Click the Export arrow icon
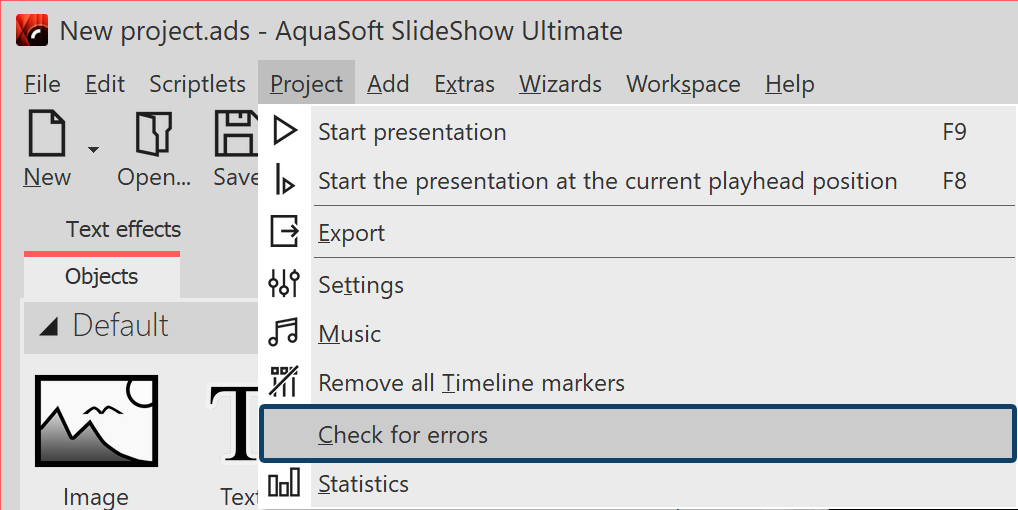This screenshot has height=510, width=1018. click(x=285, y=233)
